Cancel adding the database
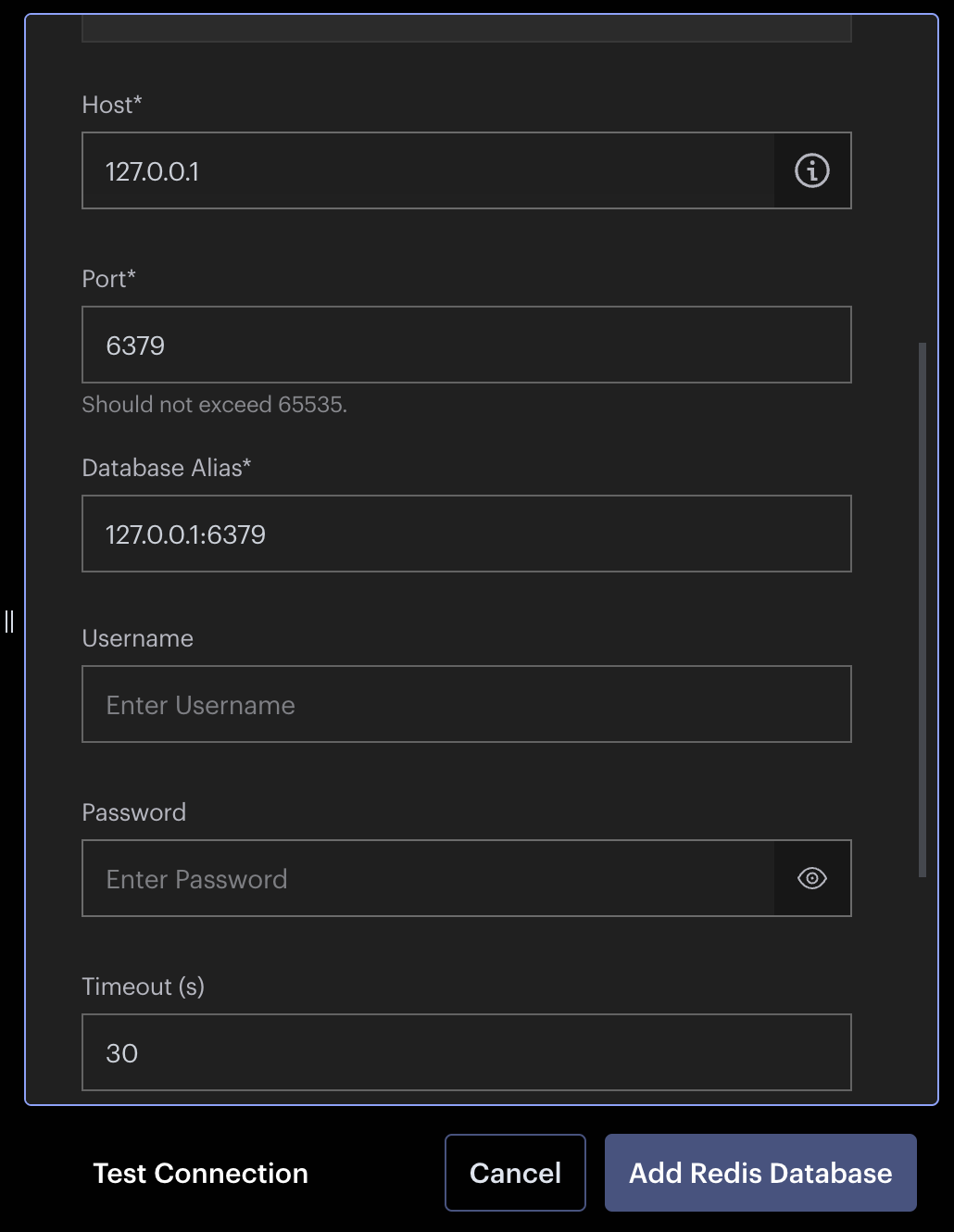954x1232 pixels. [x=515, y=1173]
